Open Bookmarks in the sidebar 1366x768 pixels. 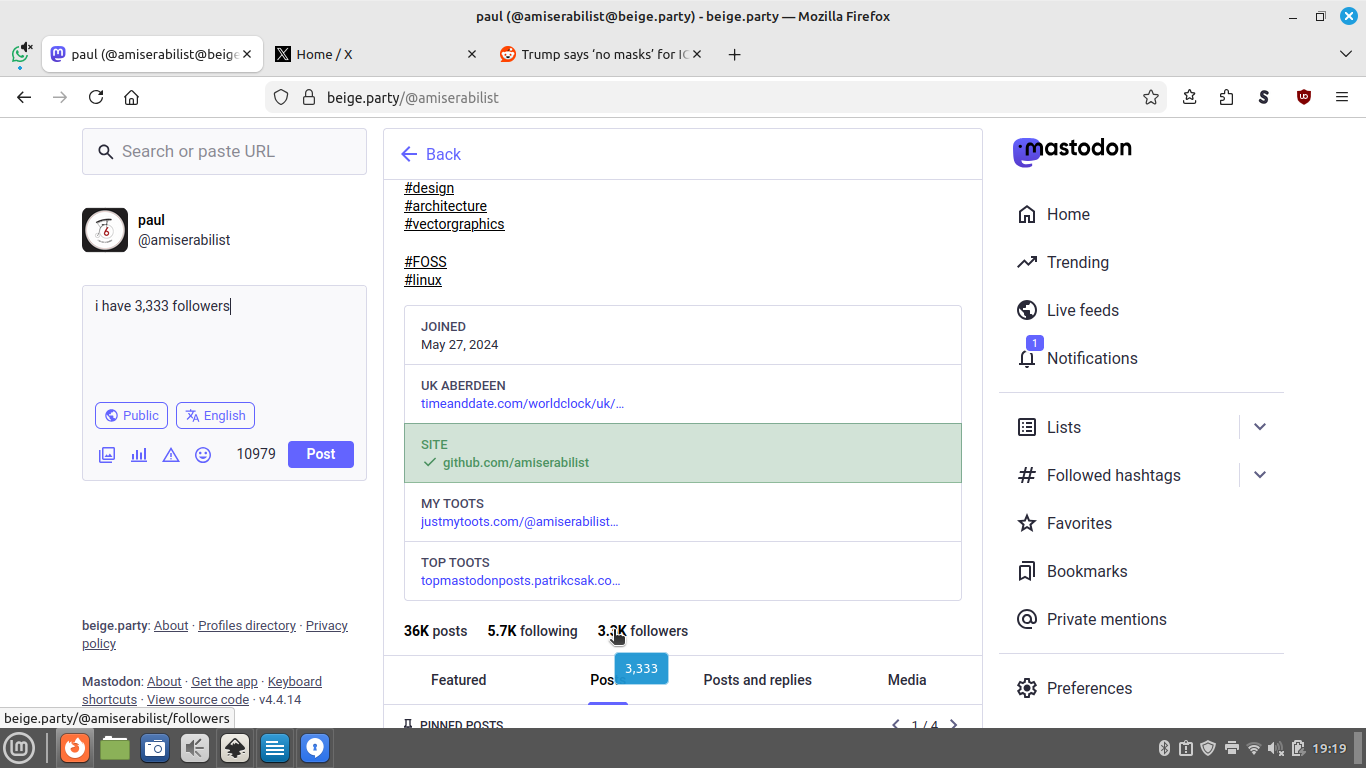point(1086,571)
